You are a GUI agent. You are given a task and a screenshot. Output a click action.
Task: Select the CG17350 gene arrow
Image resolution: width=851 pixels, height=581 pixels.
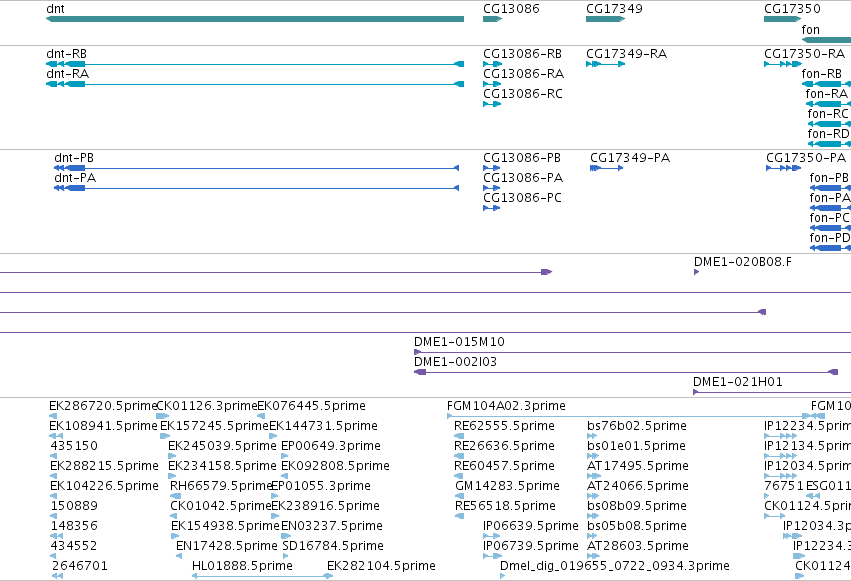click(783, 19)
